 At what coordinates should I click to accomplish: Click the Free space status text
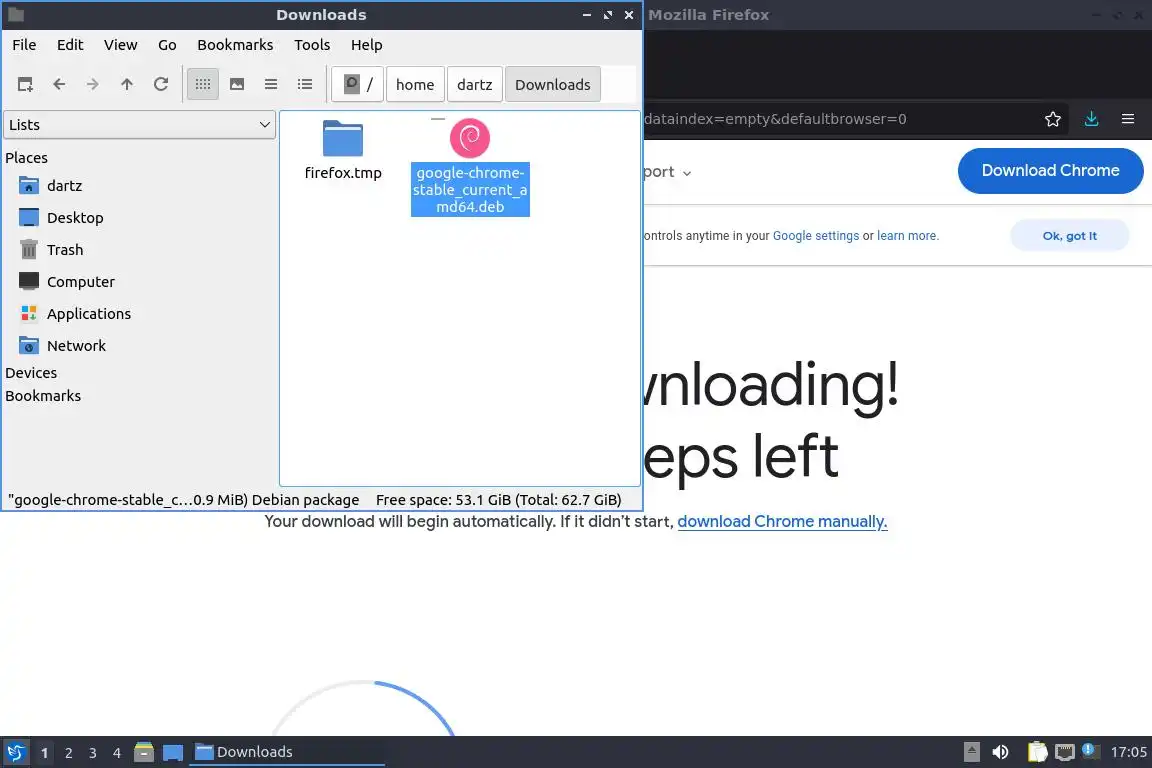(498, 500)
